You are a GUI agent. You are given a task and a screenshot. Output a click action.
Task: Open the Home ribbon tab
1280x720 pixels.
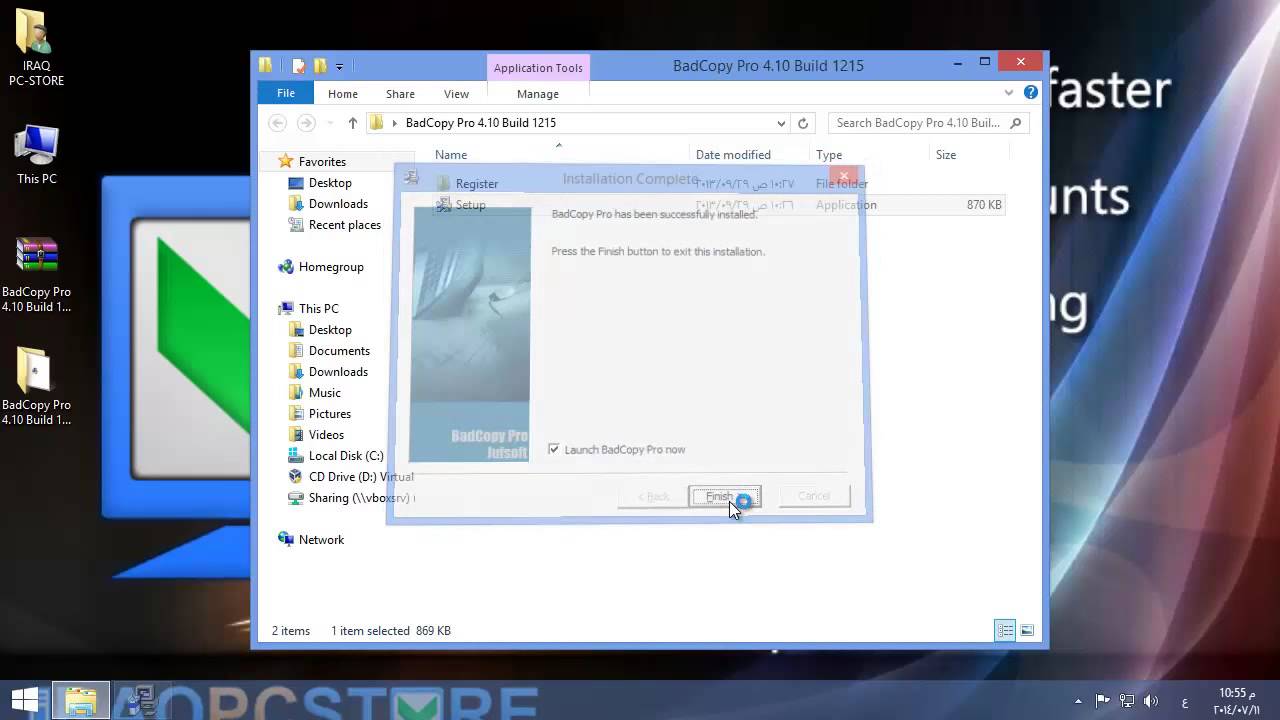[x=342, y=94]
